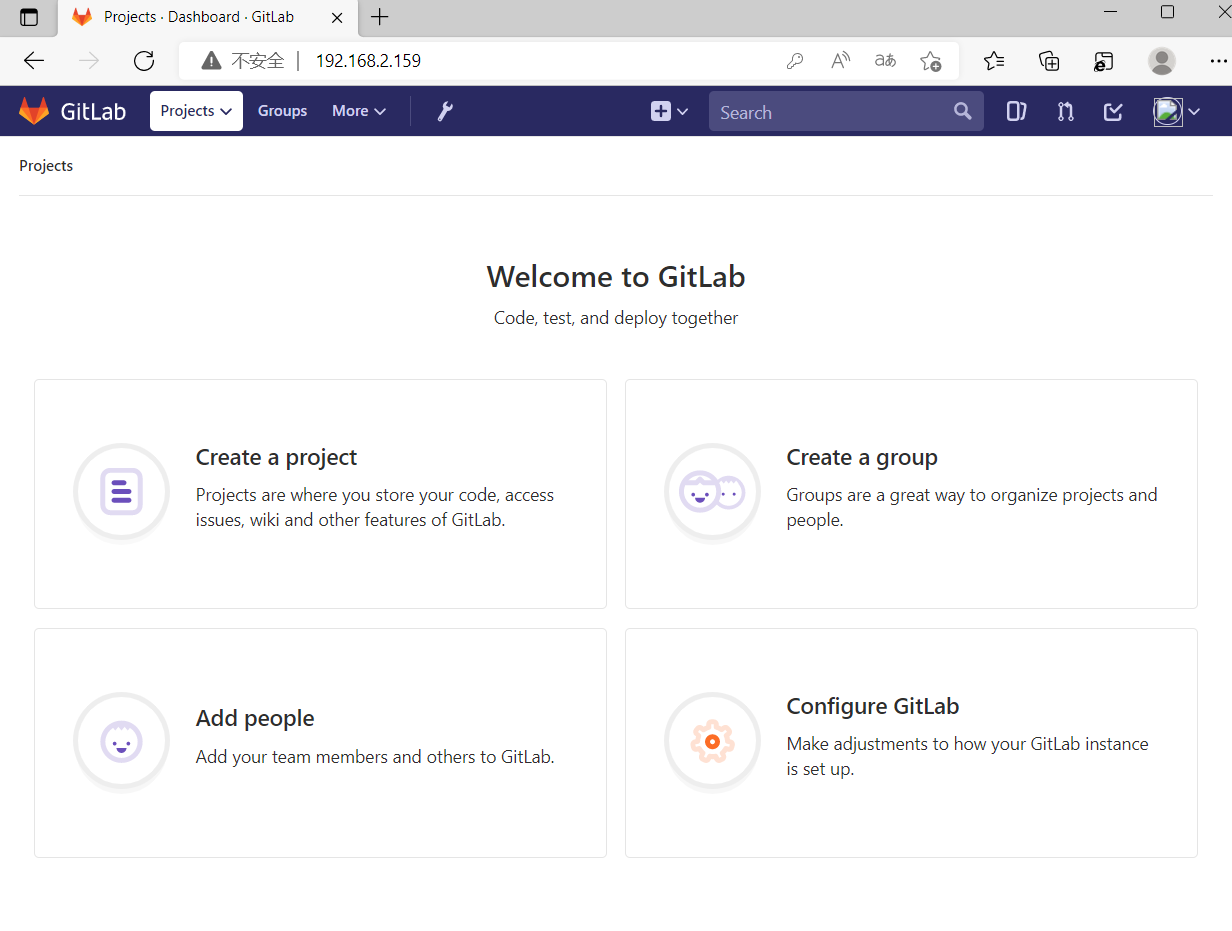Click the Add people face icon
The image size is (1232, 931).
[x=122, y=742]
